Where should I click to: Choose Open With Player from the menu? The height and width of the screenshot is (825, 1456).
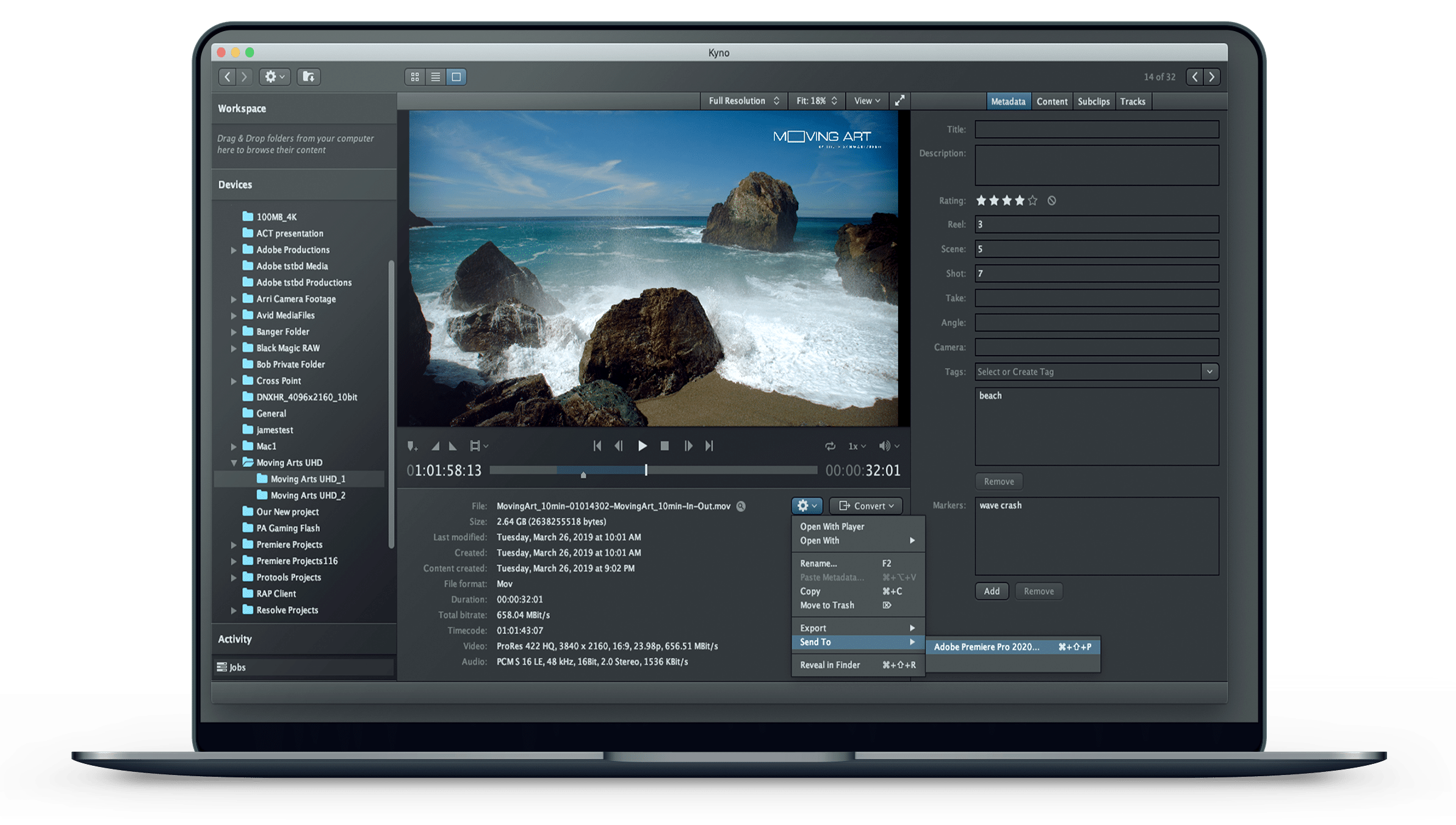point(832,527)
